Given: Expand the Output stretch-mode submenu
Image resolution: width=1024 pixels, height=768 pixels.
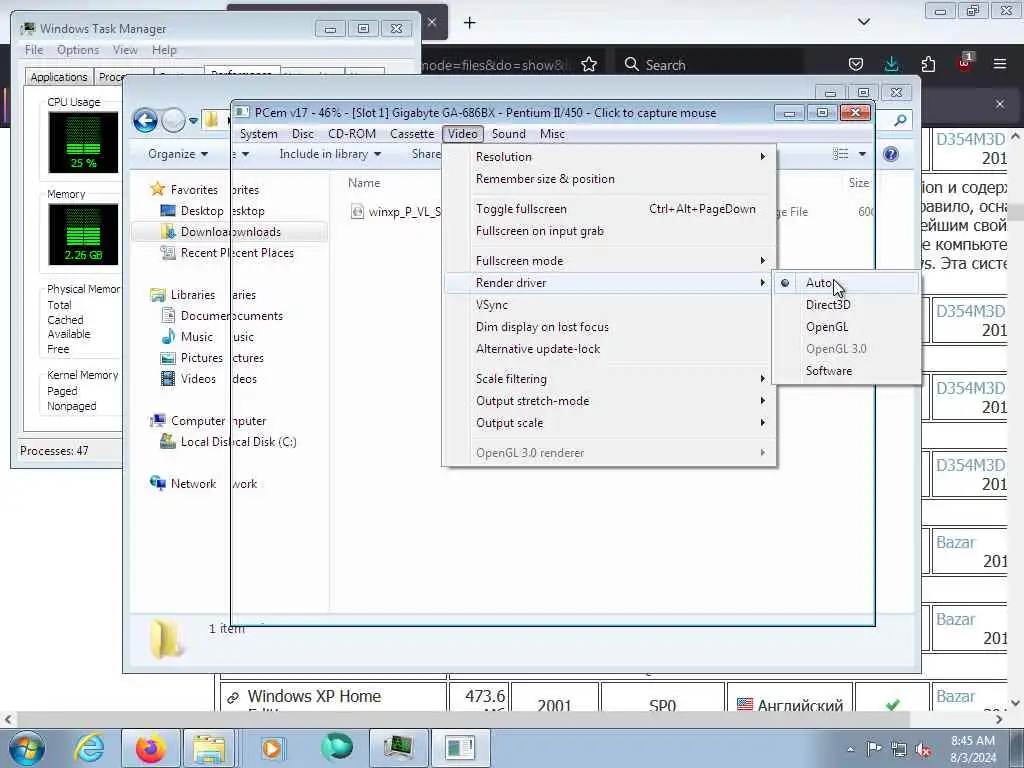Looking at the screenshot, I should coord(609,401).
